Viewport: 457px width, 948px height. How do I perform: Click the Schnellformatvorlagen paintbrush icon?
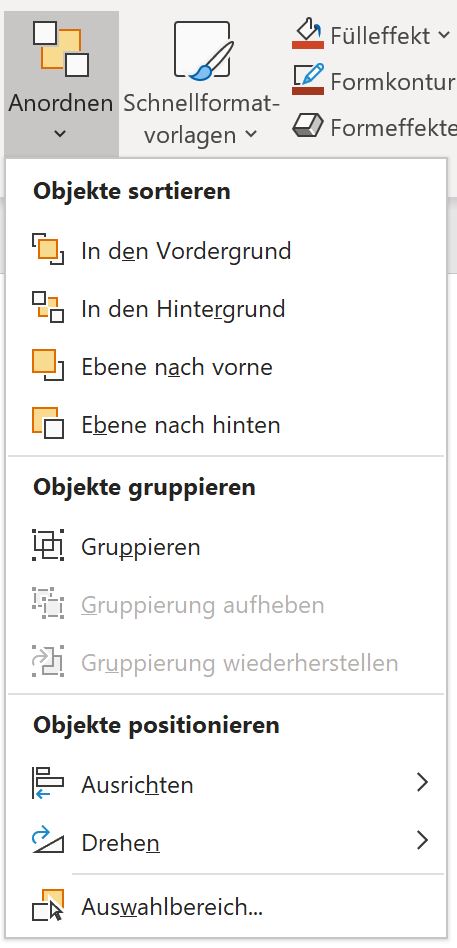coord(202,50)
